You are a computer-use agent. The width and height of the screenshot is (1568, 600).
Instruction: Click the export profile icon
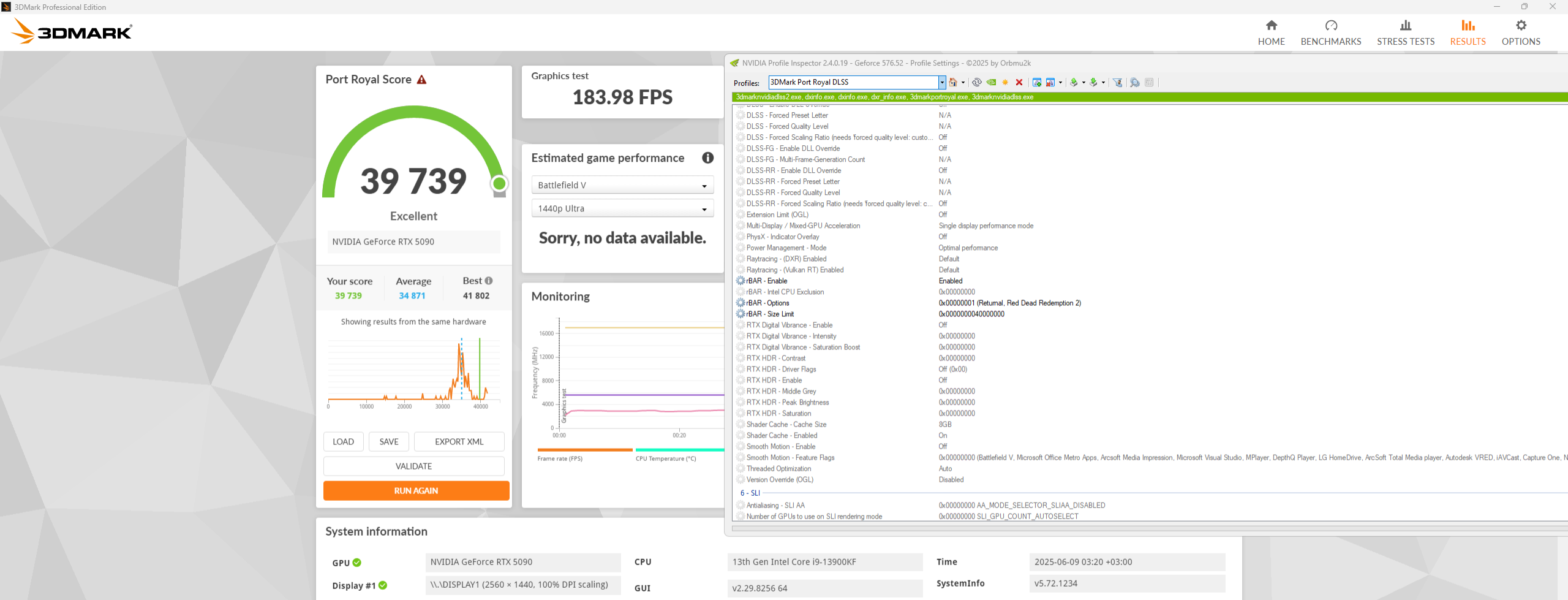point(1074,83)
